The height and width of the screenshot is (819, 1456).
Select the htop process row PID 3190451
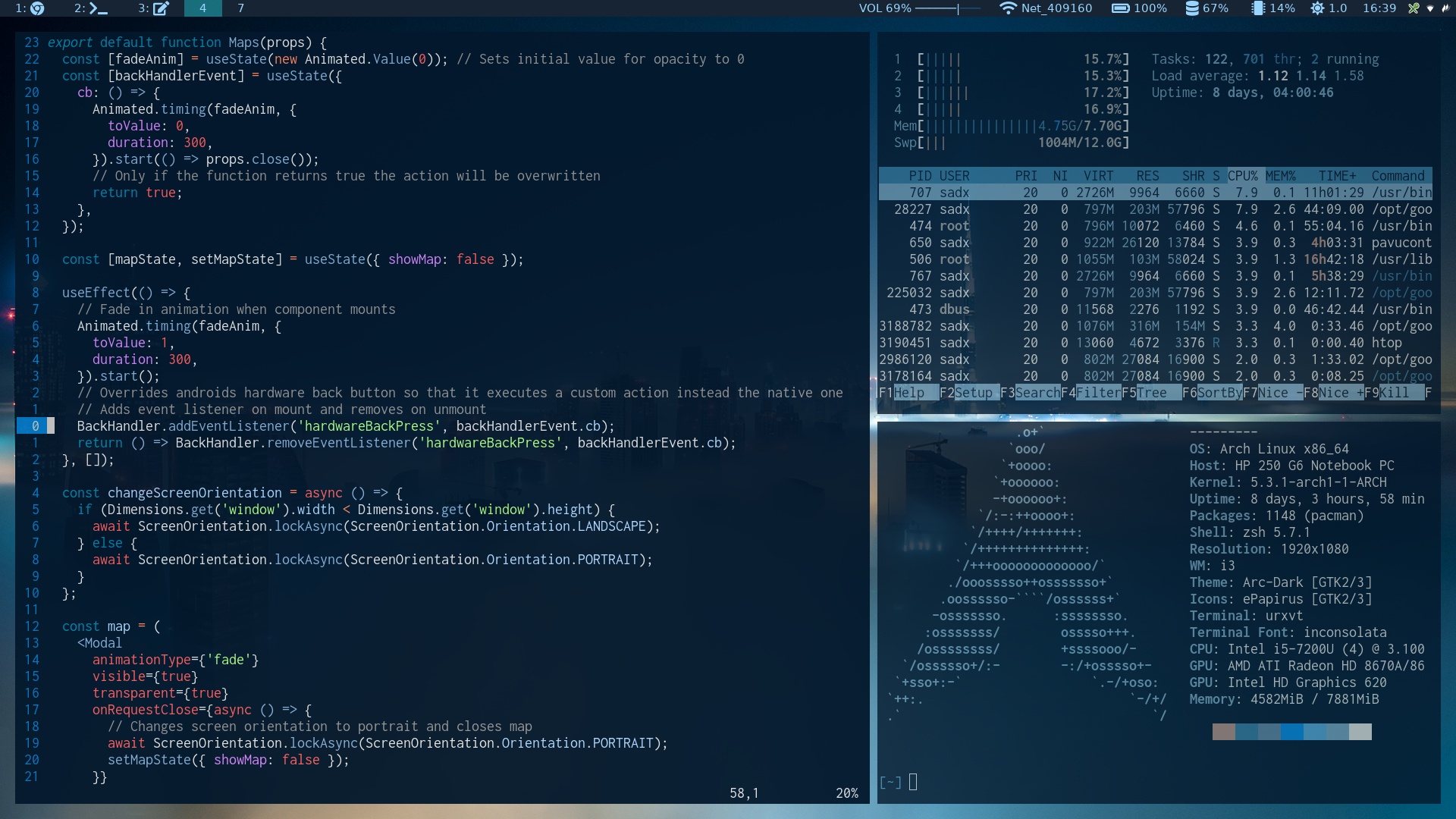(1155, 343)
